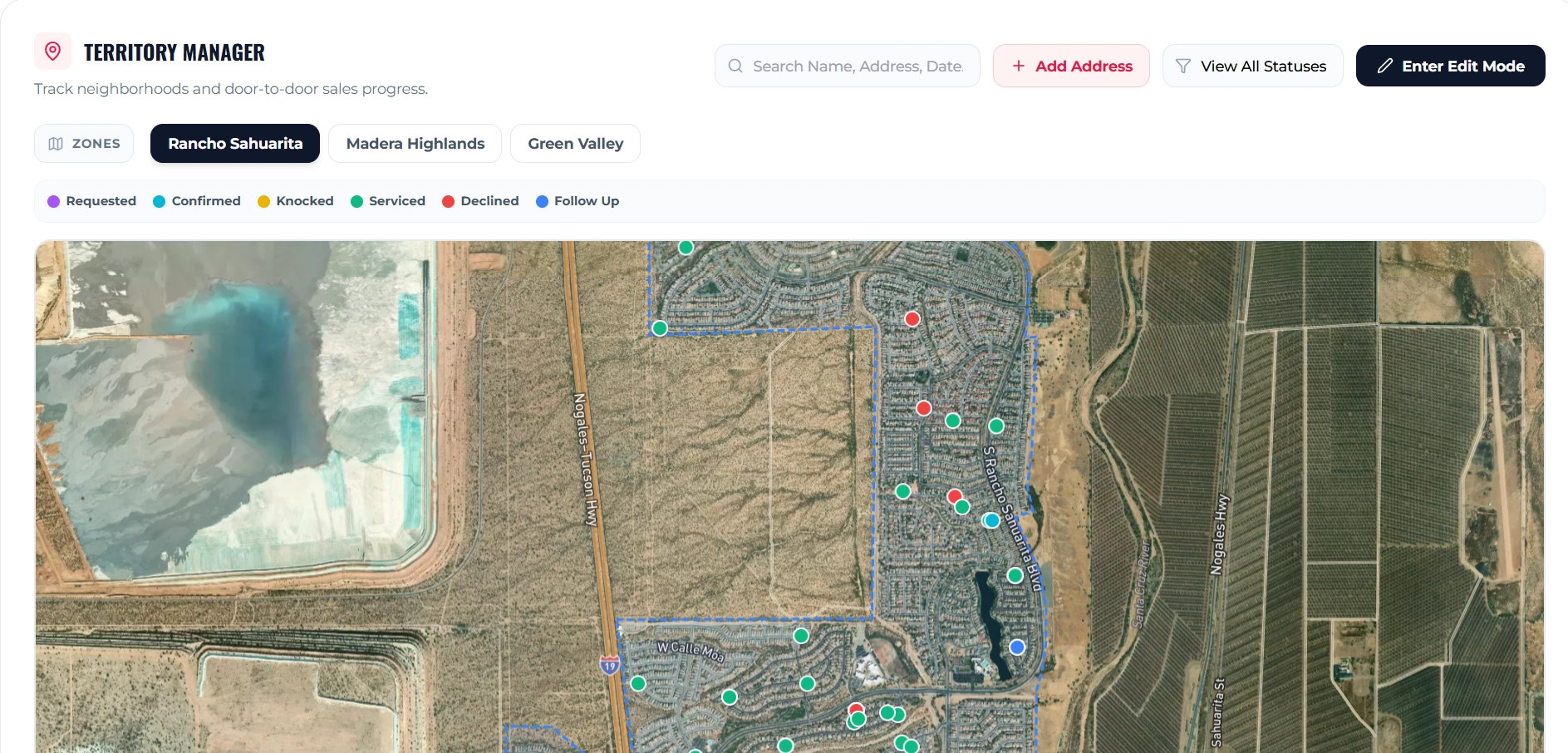This screenshot has width=1568, height=753.
Task: Click the red Declined legend swatch
Action: pyautogui.click(x=448, y=201)
